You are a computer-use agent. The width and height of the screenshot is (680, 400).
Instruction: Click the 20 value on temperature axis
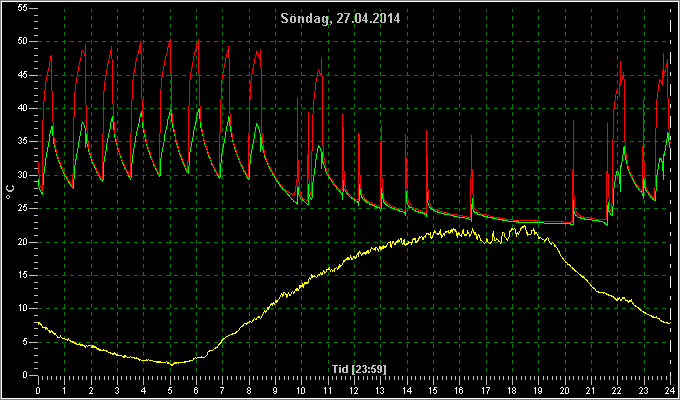(23, 242)
